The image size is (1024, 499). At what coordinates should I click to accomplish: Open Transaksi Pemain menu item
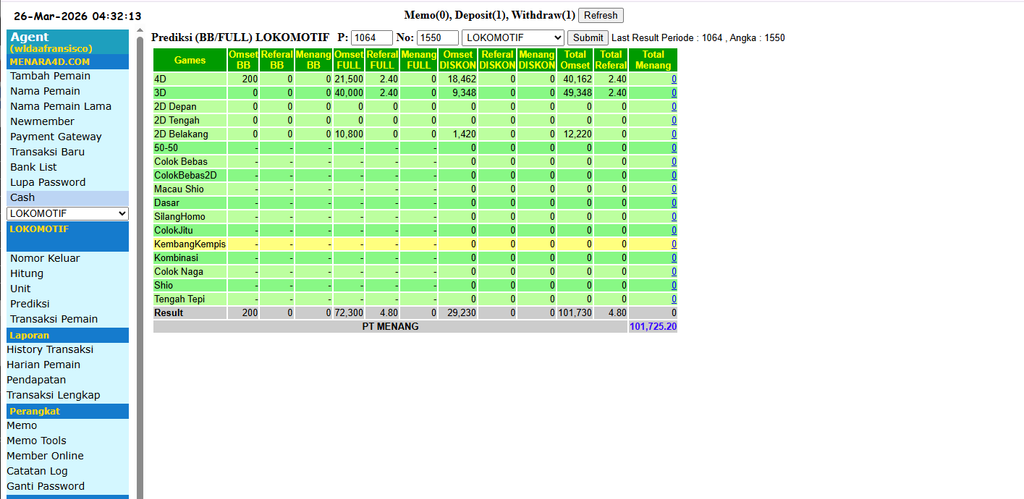[x=54, y=319]
